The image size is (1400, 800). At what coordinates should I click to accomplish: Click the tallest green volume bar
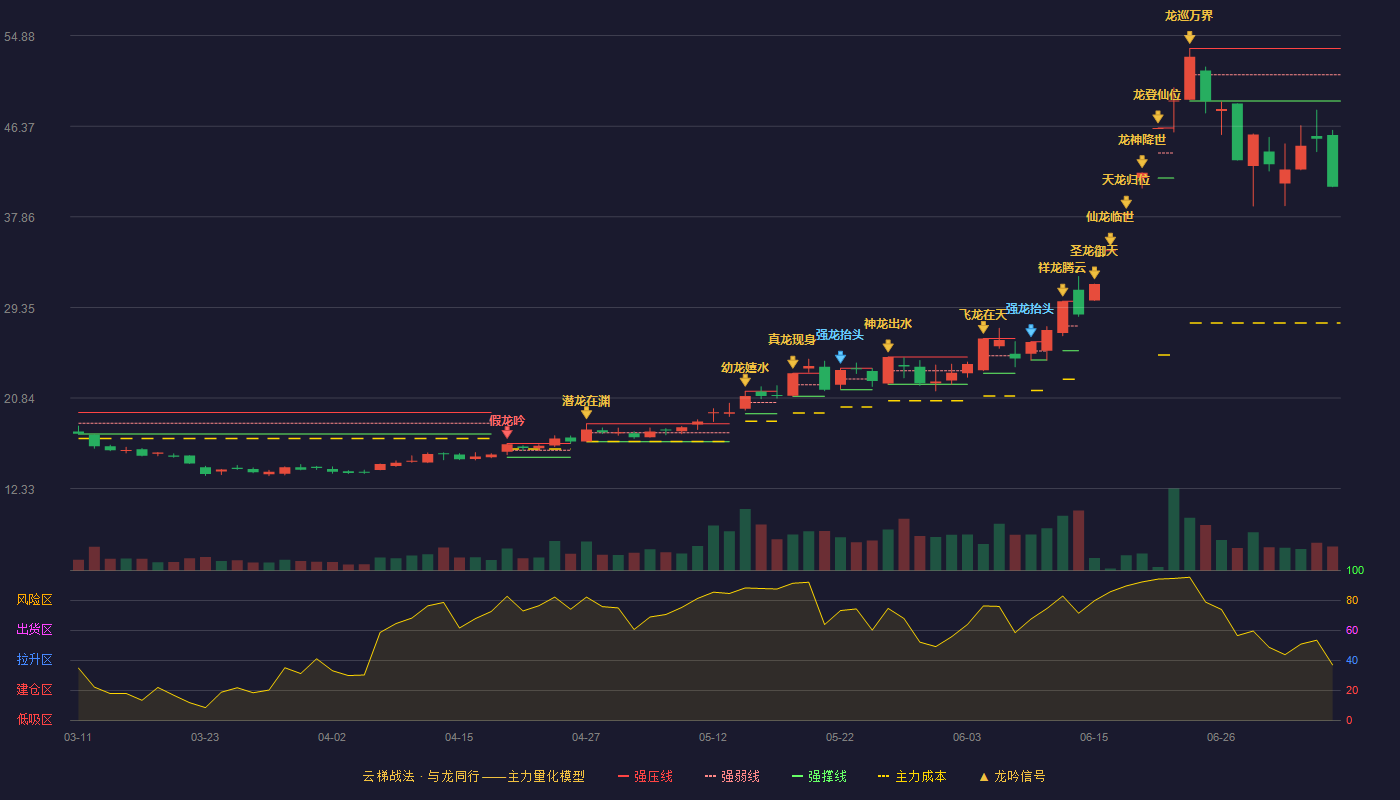tap(1174, 529)
